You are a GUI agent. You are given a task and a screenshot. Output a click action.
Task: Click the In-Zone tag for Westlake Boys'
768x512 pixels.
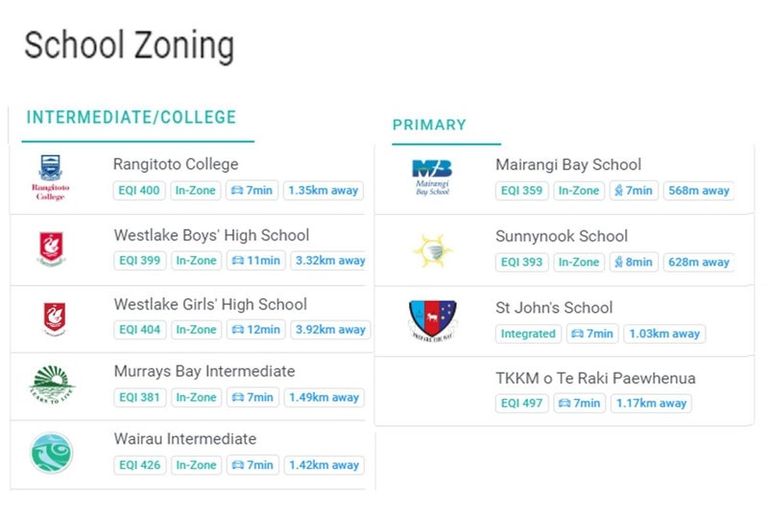pyautogui.click(x=196, y=261)
